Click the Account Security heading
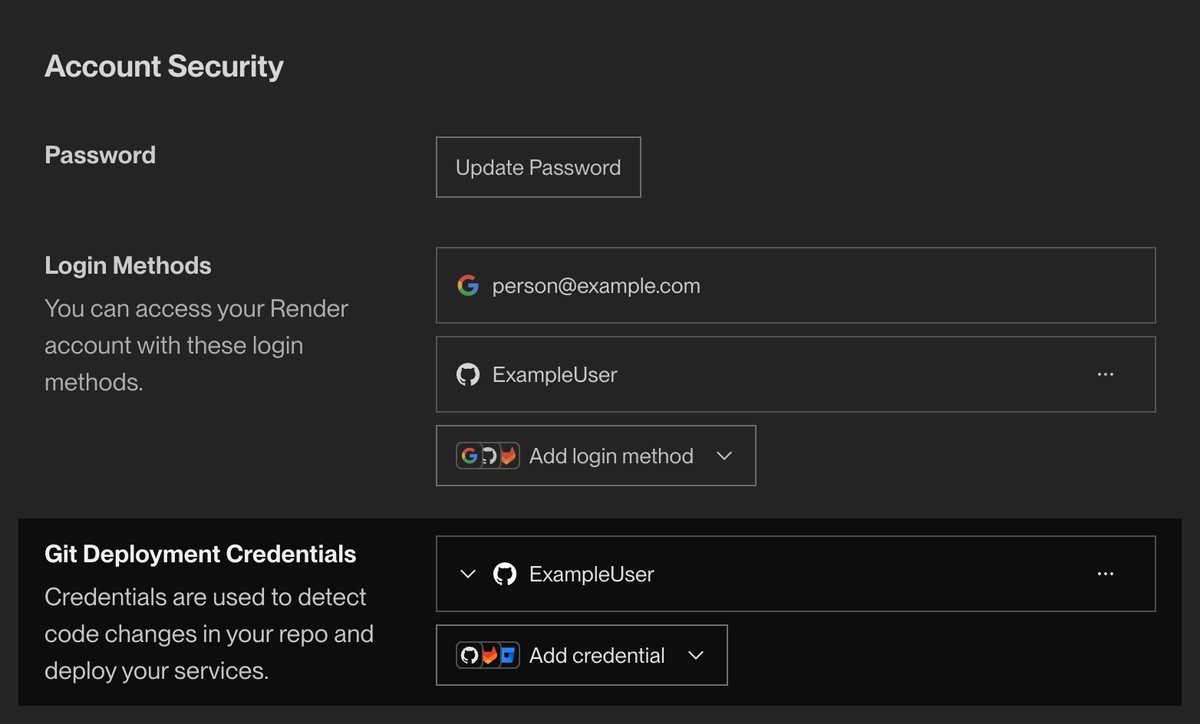 (164, 66)
